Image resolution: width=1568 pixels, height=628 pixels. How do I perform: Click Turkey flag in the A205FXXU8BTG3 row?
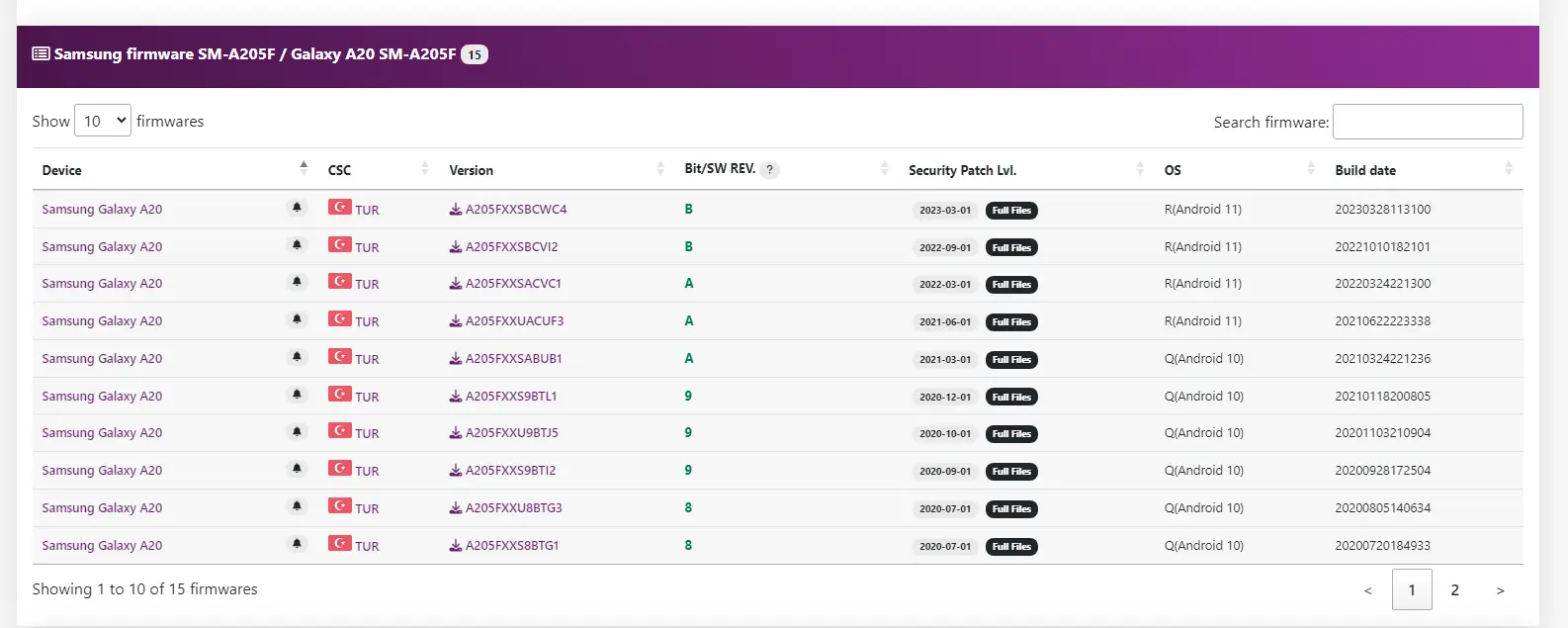[x=340, y=505]
